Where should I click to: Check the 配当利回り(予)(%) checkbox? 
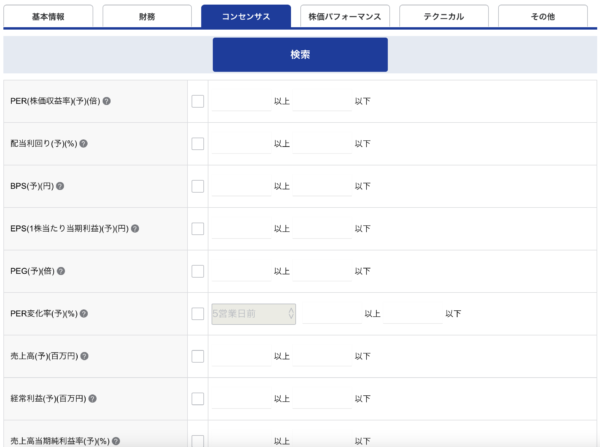coord(198,144)
